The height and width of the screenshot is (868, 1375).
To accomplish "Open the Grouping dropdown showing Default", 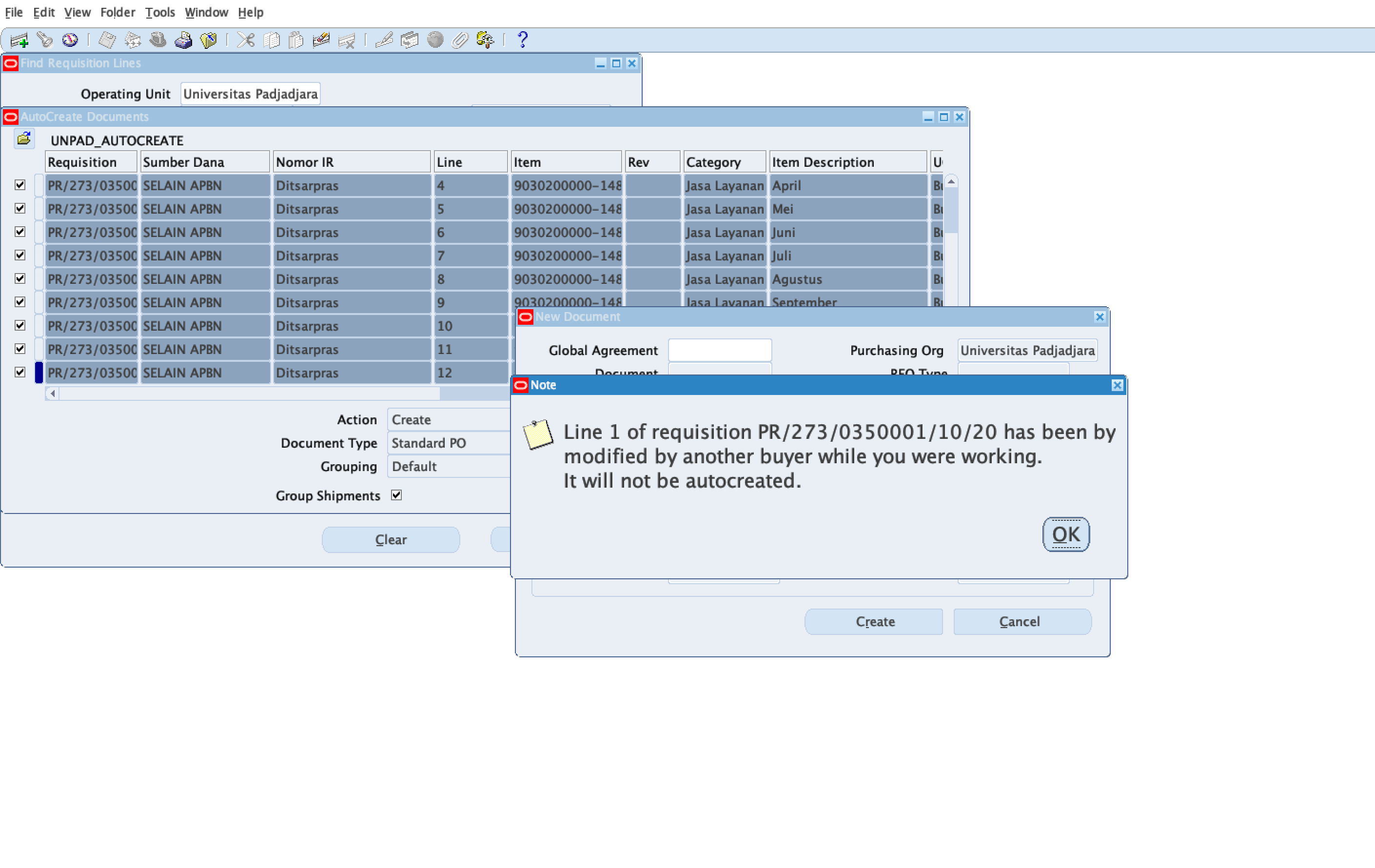I will (x=449, y=467).
